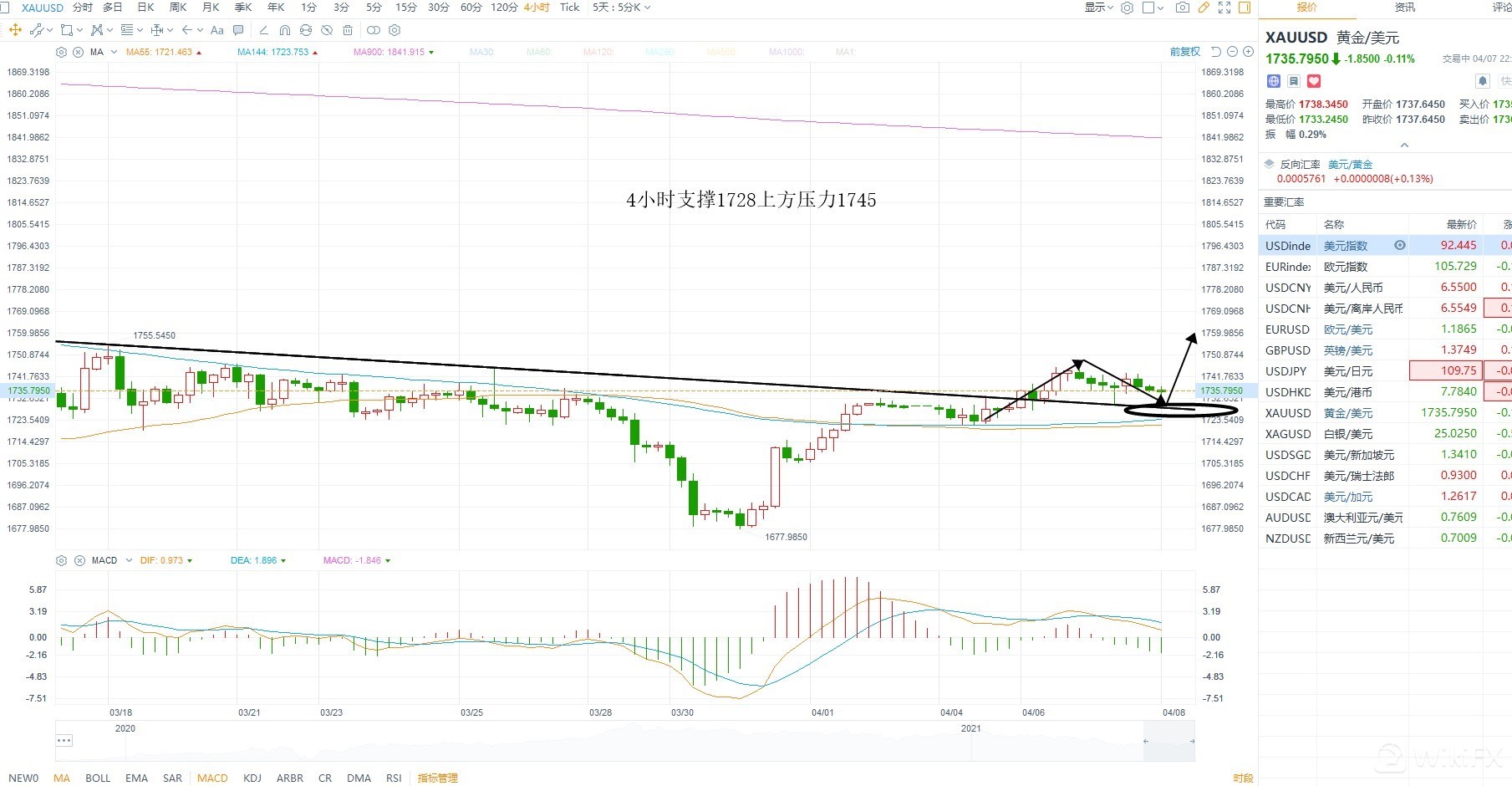This screenshot has width=1512, height=786.
Task: Switch to the 资讯 news tab
Action: (1405, 8)
